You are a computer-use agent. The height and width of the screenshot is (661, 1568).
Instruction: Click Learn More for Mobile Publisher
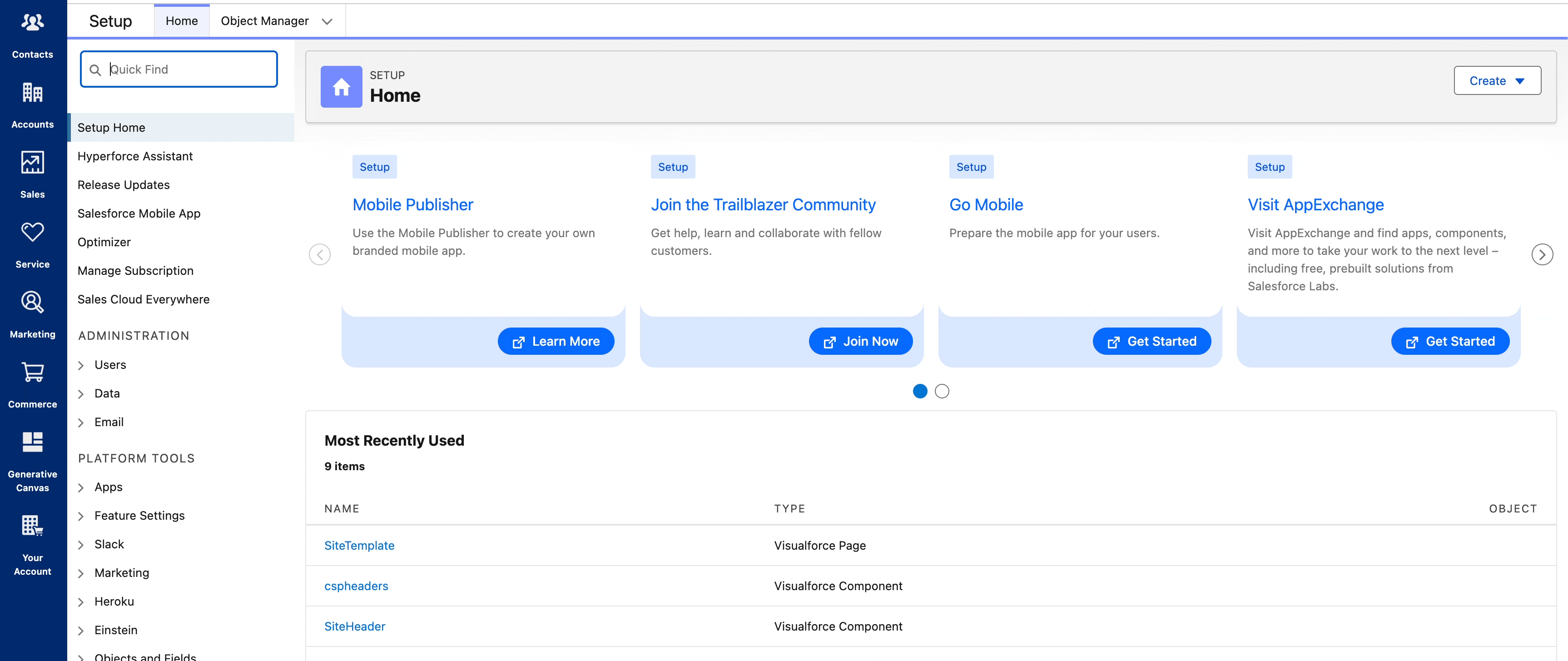pos(555,341)
